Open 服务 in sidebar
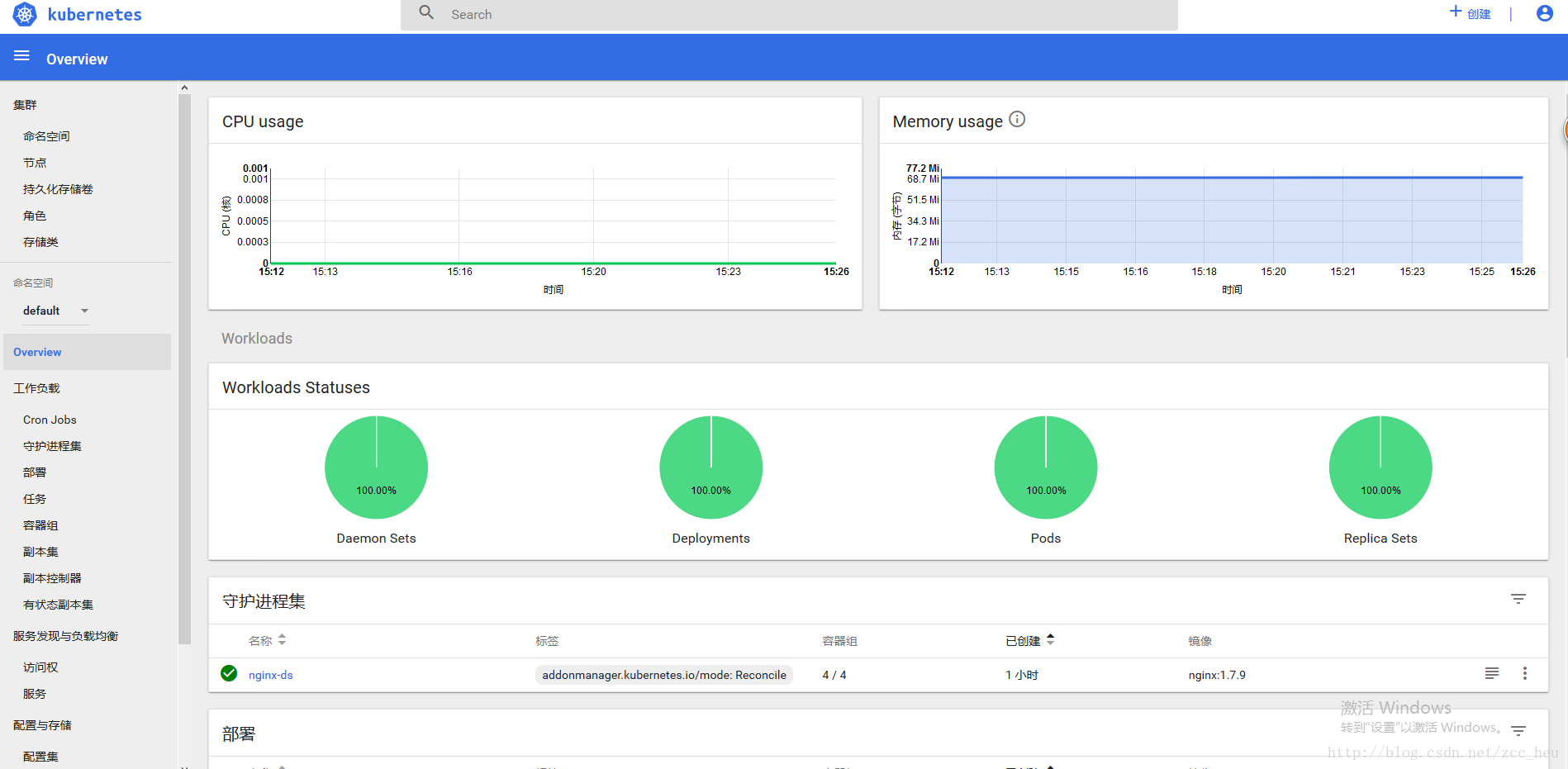The image size is (1568, 769). pyautogui.click(x=35, y=694)
